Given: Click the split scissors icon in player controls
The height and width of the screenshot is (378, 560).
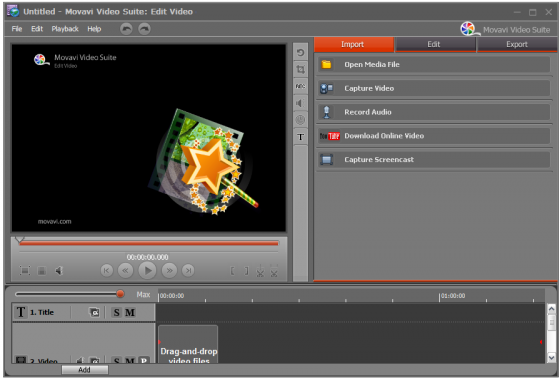Looking at the screenshot, I should (260, 271).
